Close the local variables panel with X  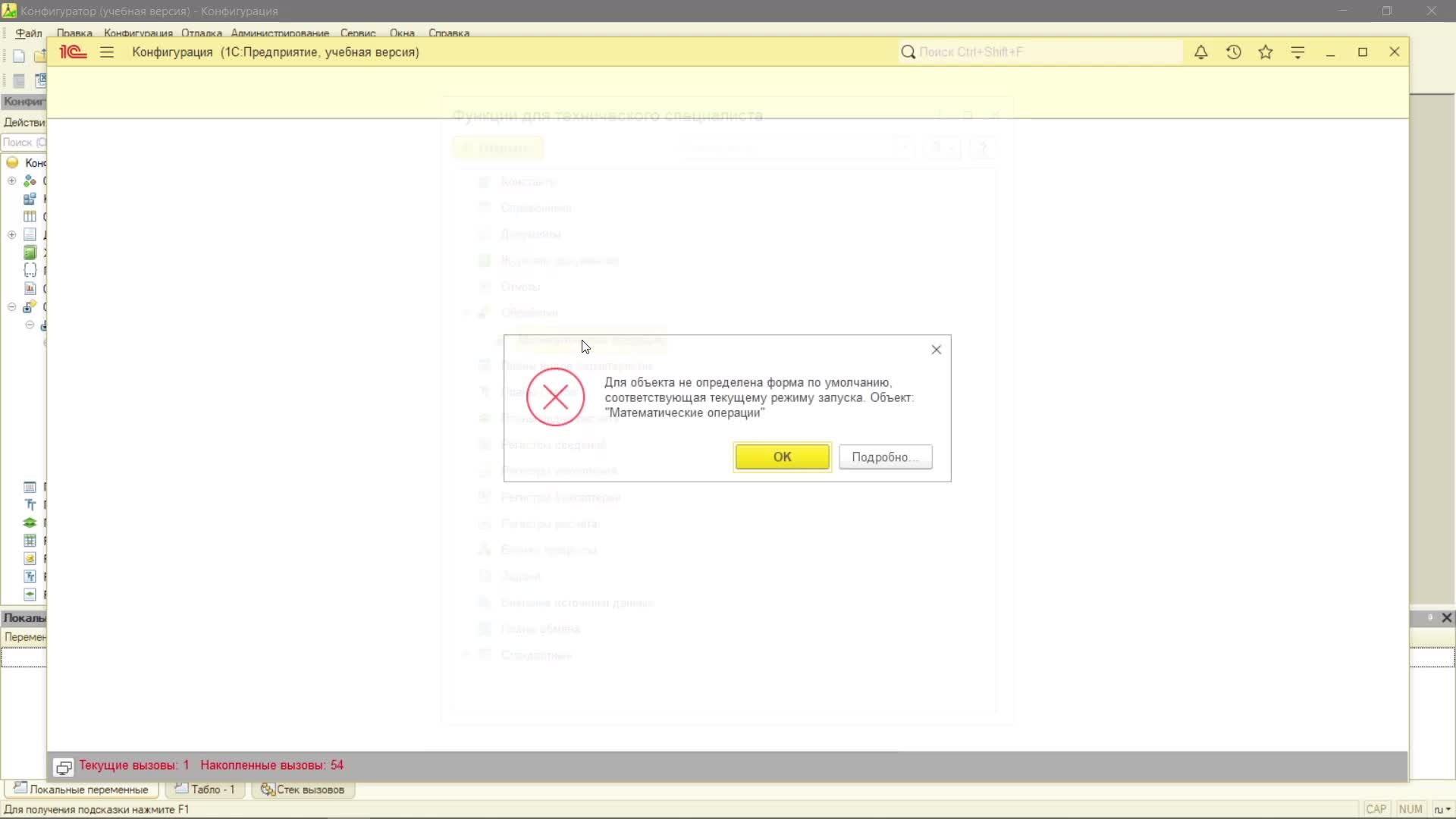1446,618
